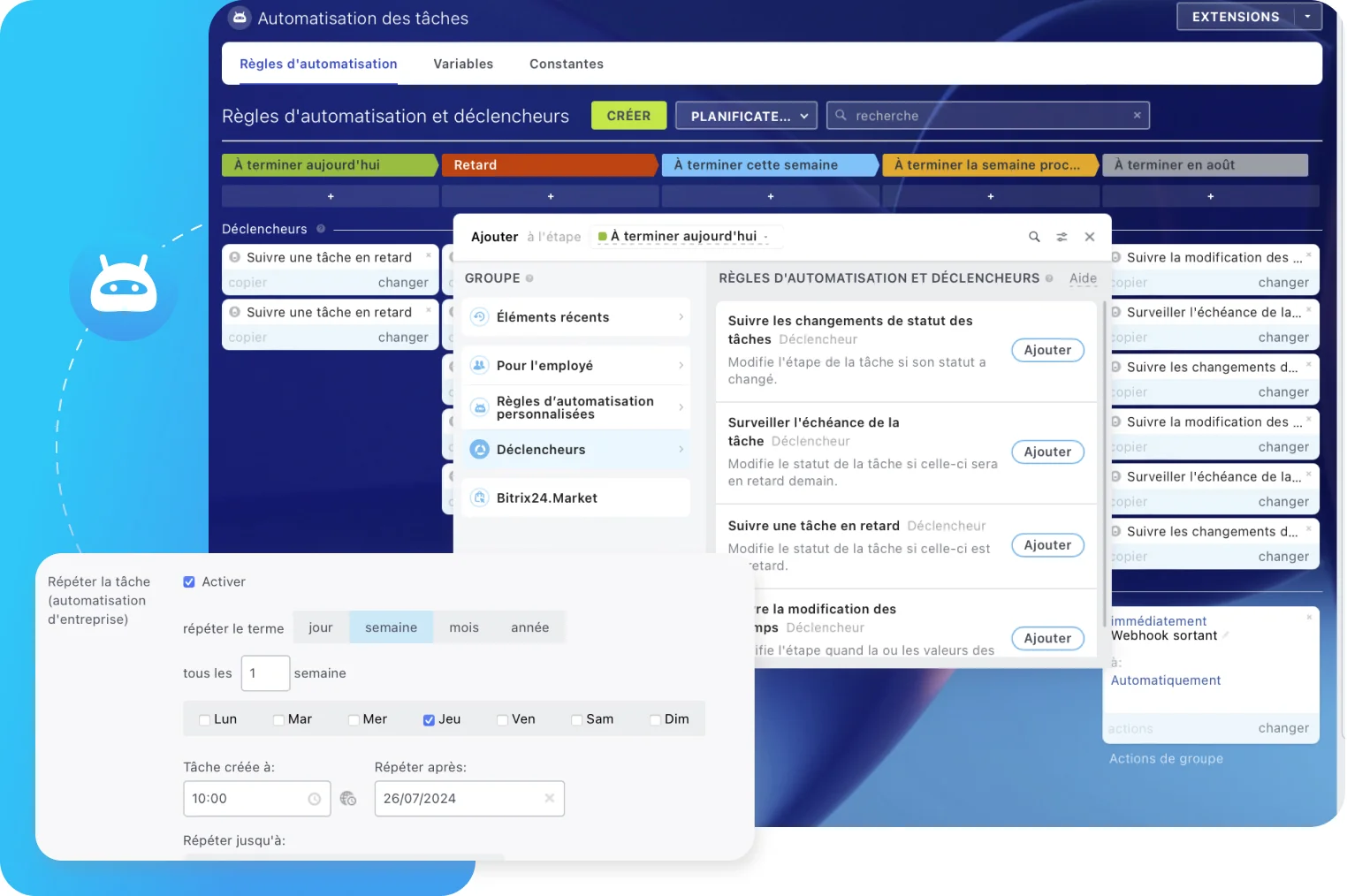Open the PLANIFICATEUR dropdown
The width and height of the screenshot is (1347, 896).
pos(745,115)
